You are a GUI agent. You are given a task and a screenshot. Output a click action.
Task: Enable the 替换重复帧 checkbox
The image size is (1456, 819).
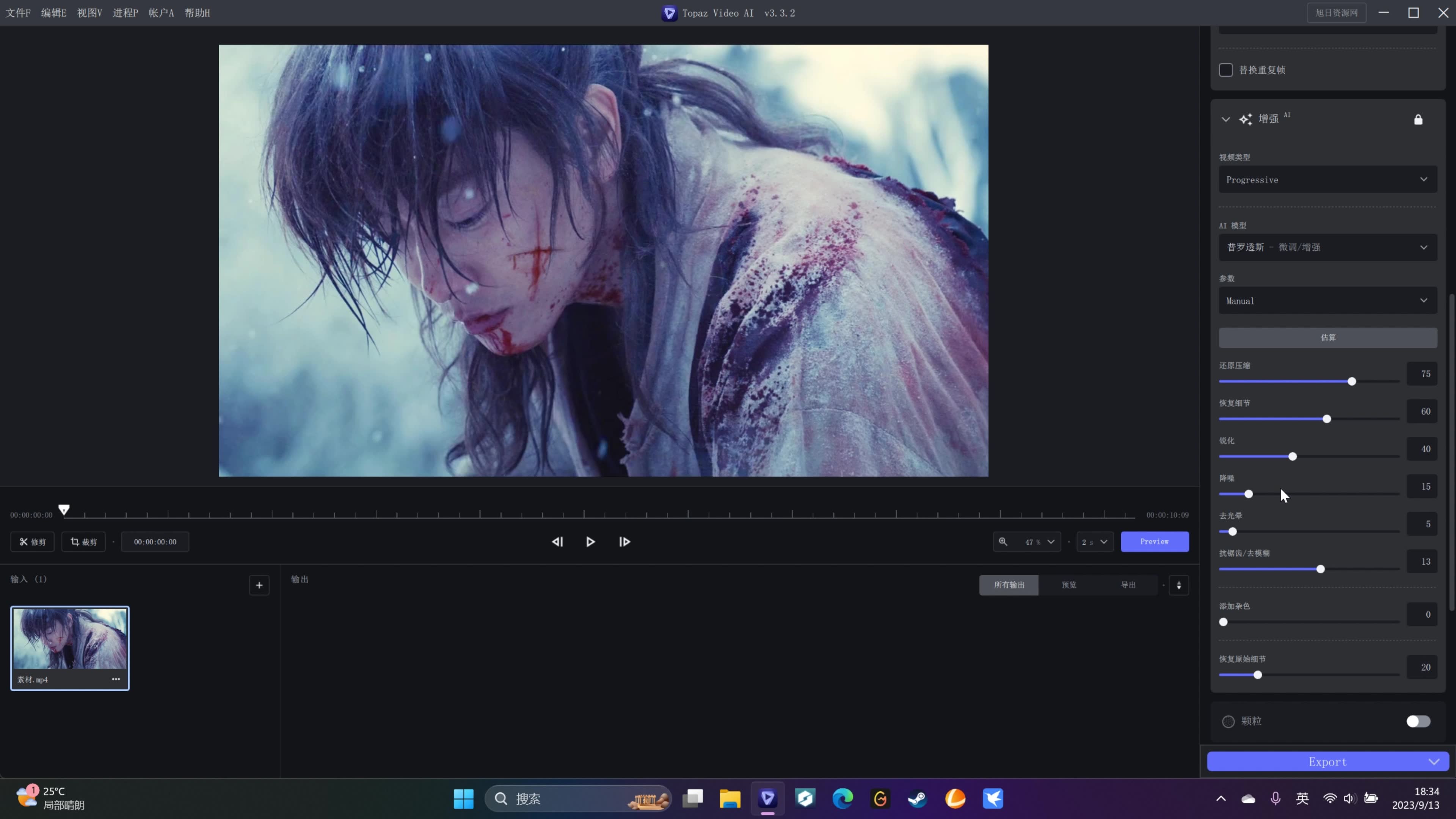click(x=1226, y=70)
